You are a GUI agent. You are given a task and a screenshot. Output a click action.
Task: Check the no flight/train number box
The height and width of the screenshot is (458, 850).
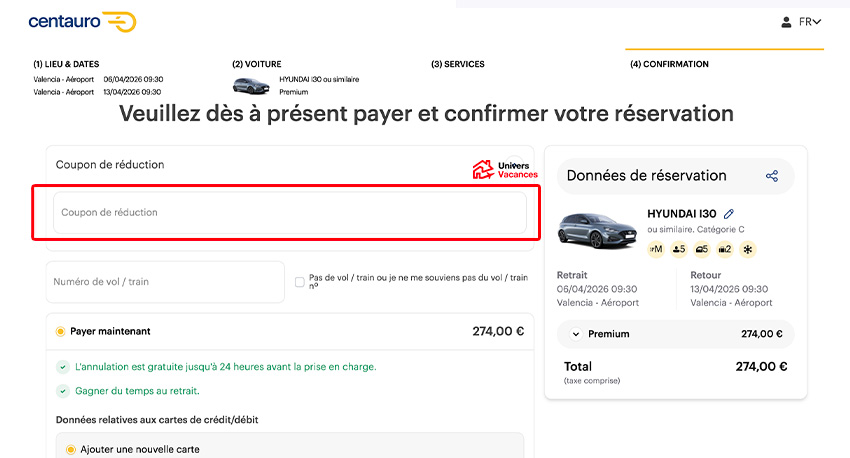300,282
